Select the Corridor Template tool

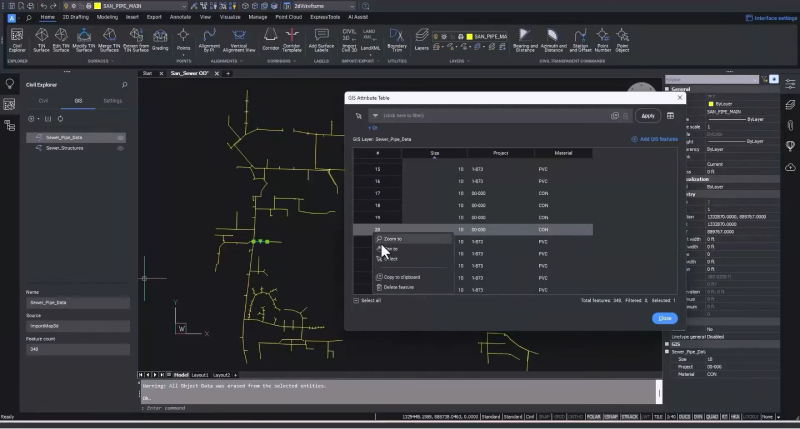pyautogui.click(x=292, y=40)
